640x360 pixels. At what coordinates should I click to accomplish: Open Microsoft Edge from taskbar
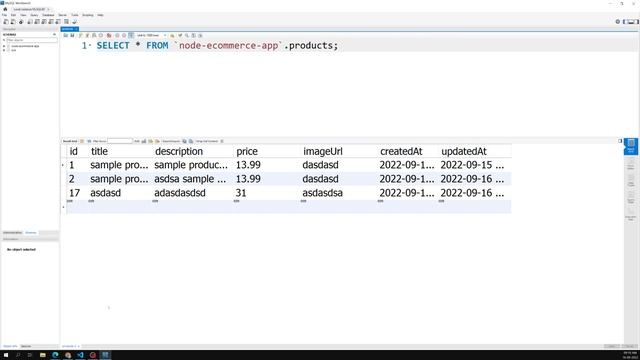pos(55,355)
